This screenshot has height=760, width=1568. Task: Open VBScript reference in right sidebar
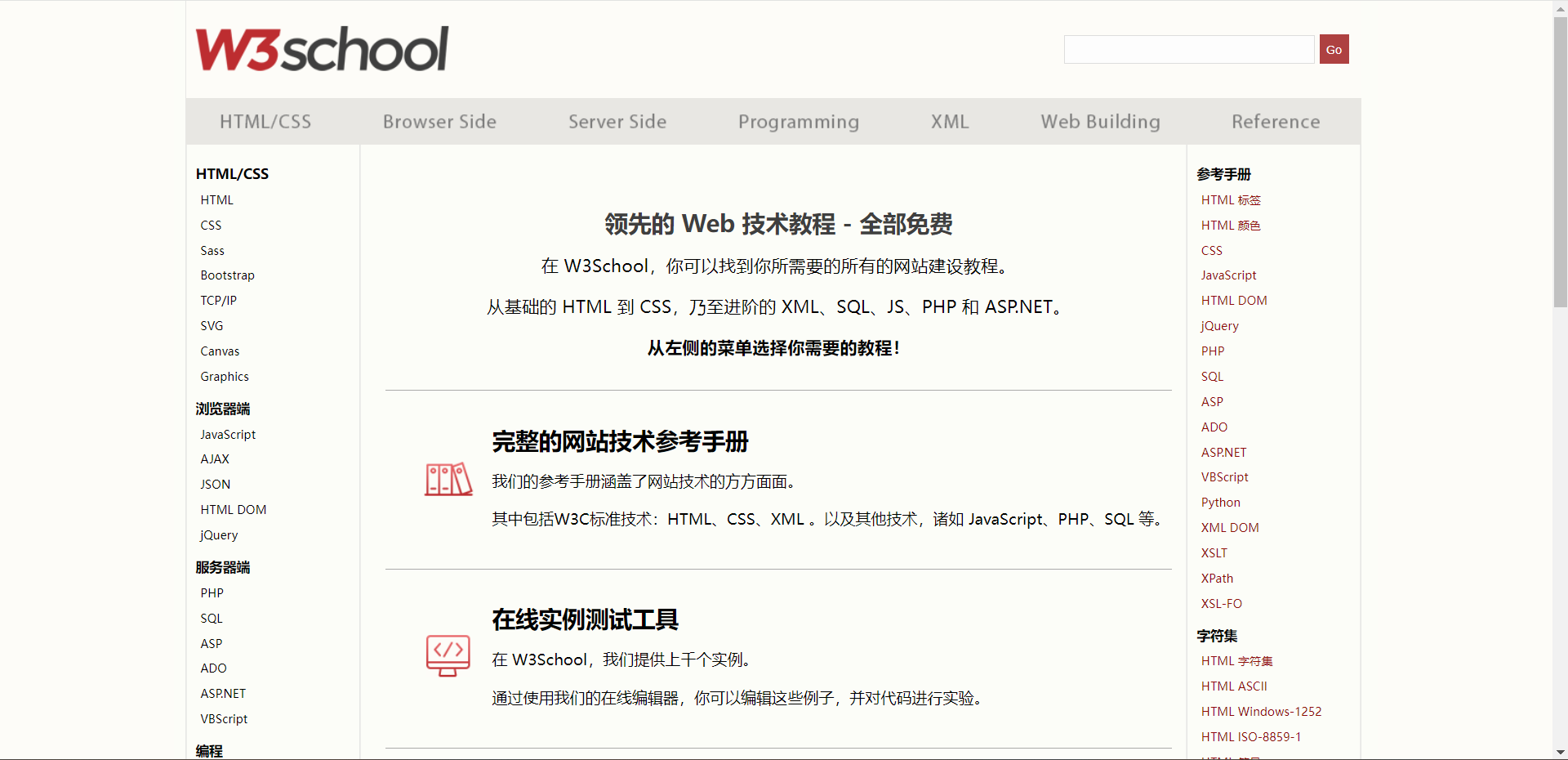point(1224,477)
